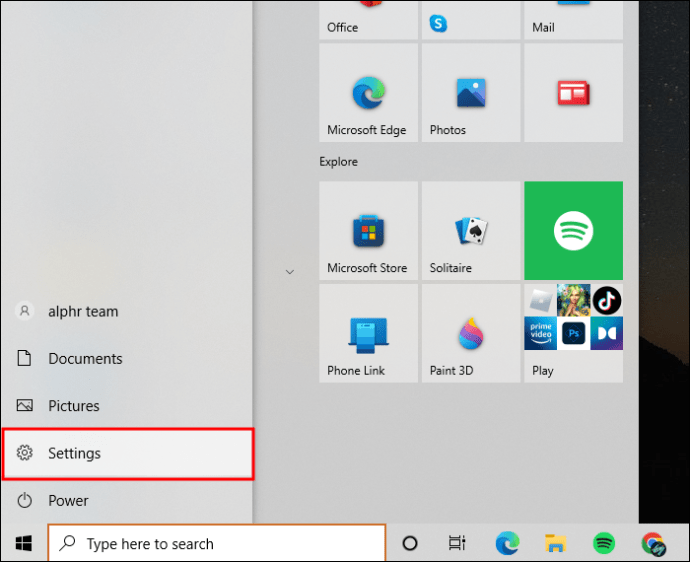Click the Type here to search box
Screen dimensions: 690x562
point(217,544)
